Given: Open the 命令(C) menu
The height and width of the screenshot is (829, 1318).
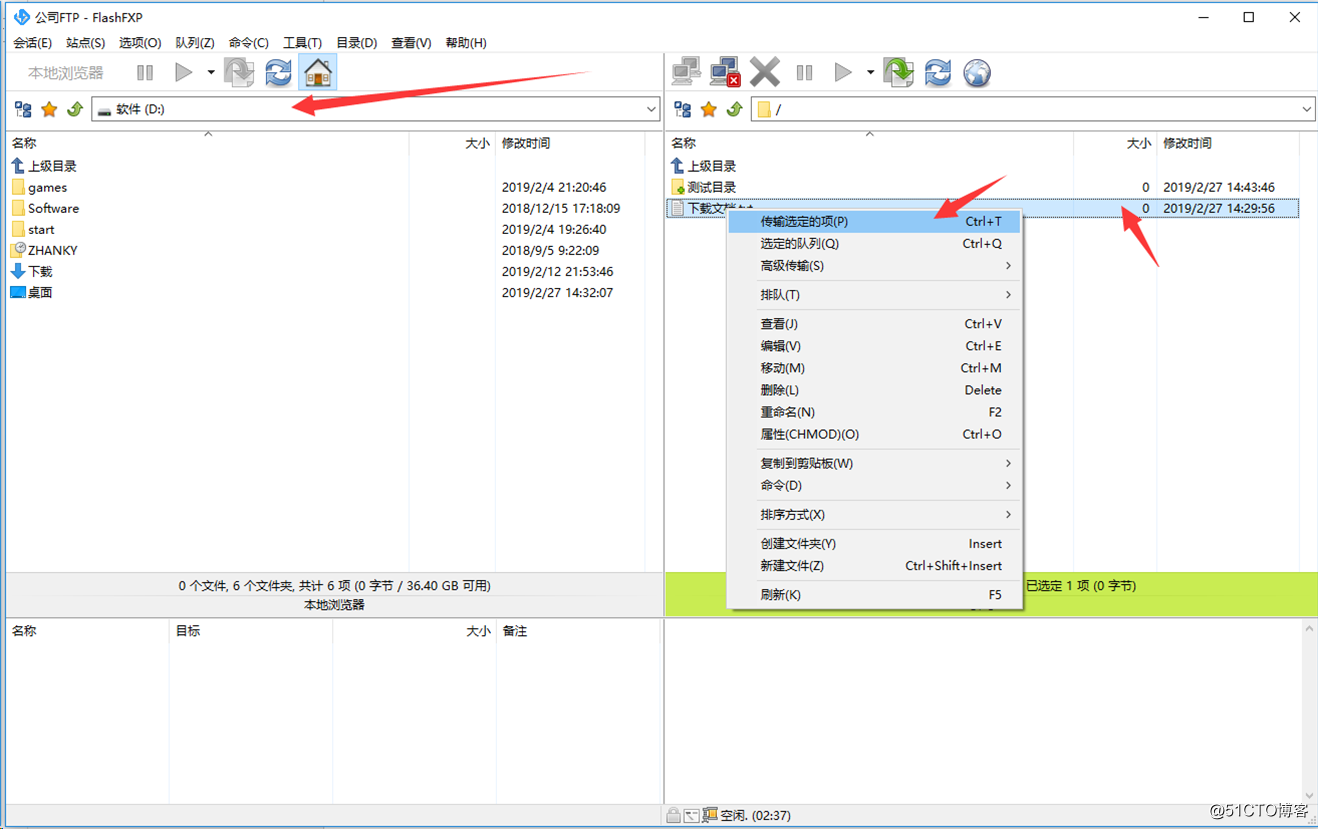Looking at the screenshot, I should point(249,43).
